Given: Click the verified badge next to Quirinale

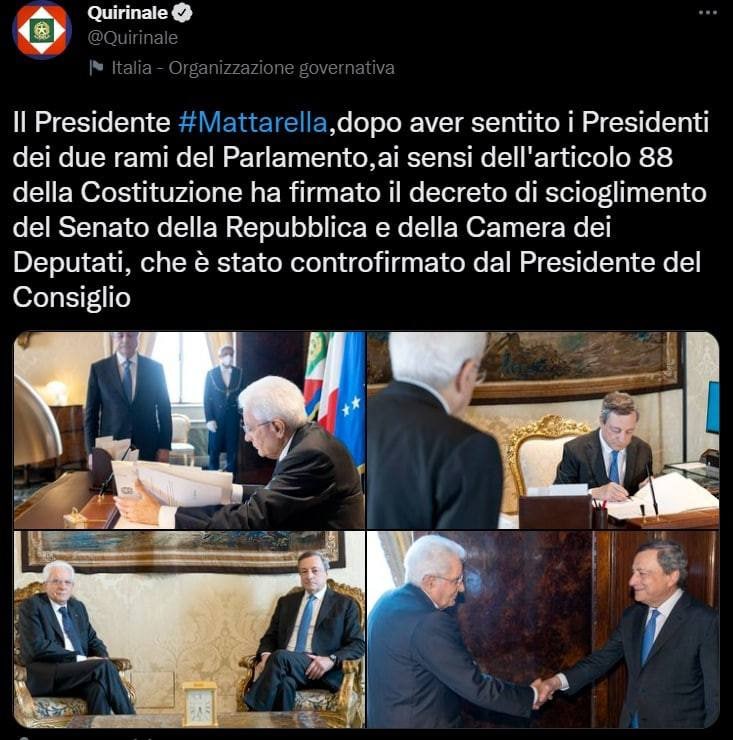Looking at the screenshot, I should click(182, 13).
